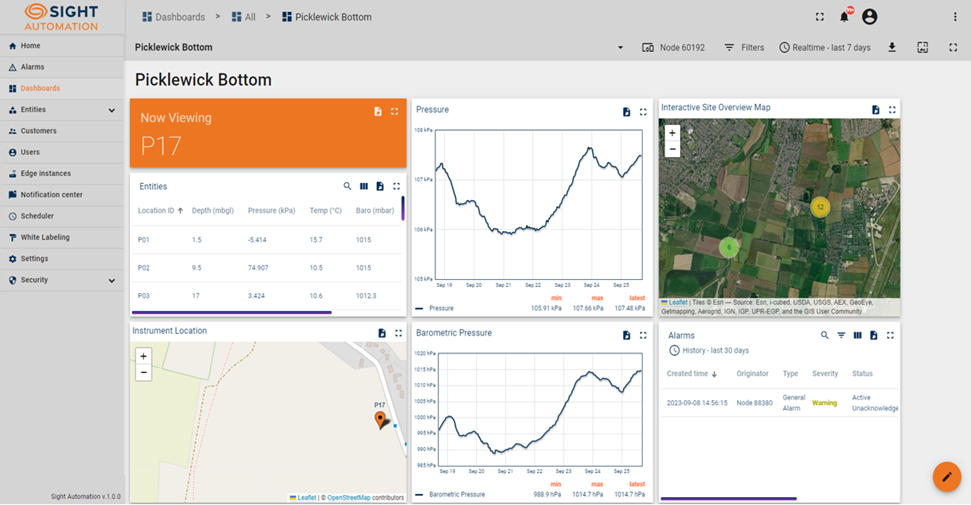
Task: Click the Entities table horizontal scrollbar
Action: click(x=232, y=312)
